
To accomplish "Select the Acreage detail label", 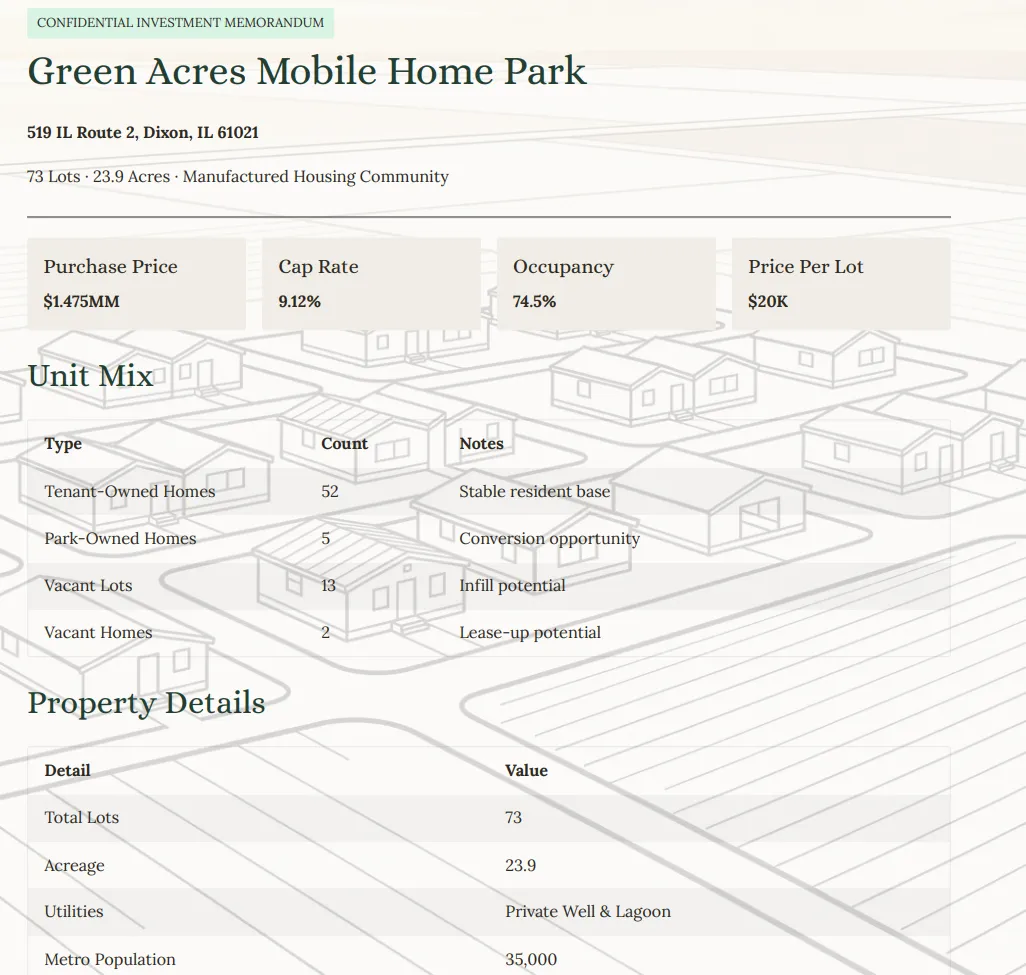I will tap(75, 866).
